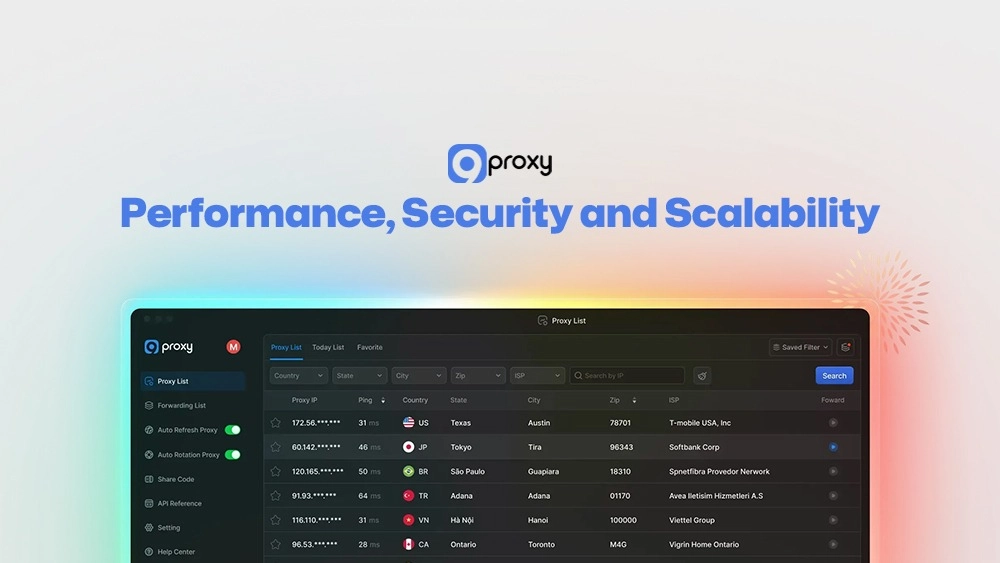This screenshot has height=563, width=1000.
Task: Open the Proxy List sidebar item
Action: tap(193, 381)
